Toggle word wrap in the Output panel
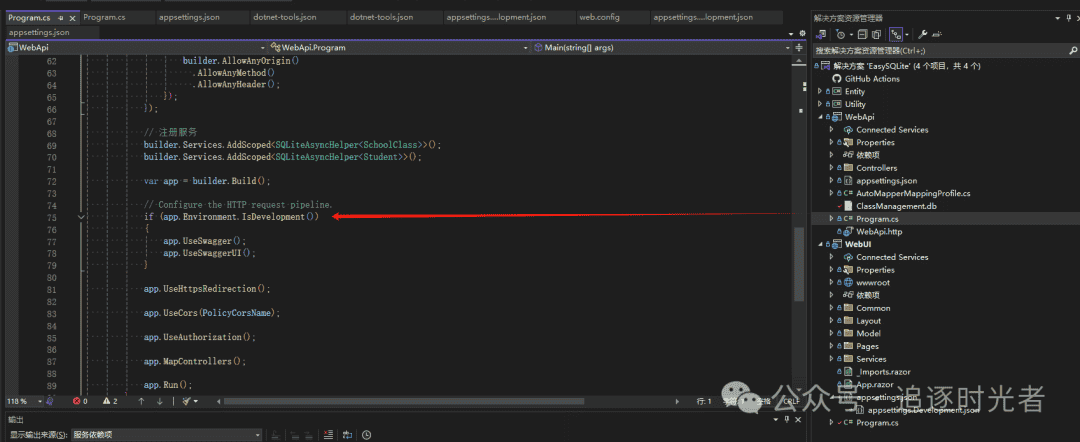The width and height of the screenshot is (1080, 442). point(346,435)
